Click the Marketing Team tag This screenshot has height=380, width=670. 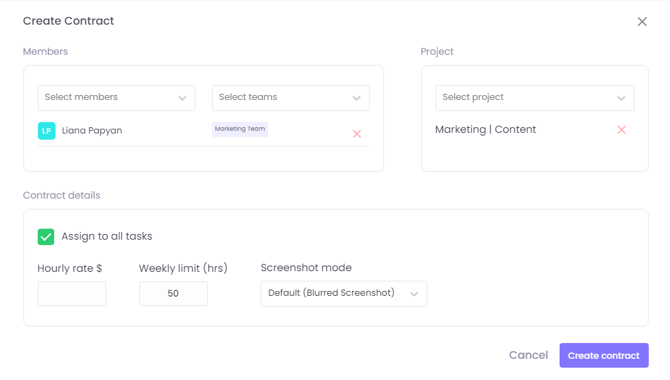click(240, 129)
